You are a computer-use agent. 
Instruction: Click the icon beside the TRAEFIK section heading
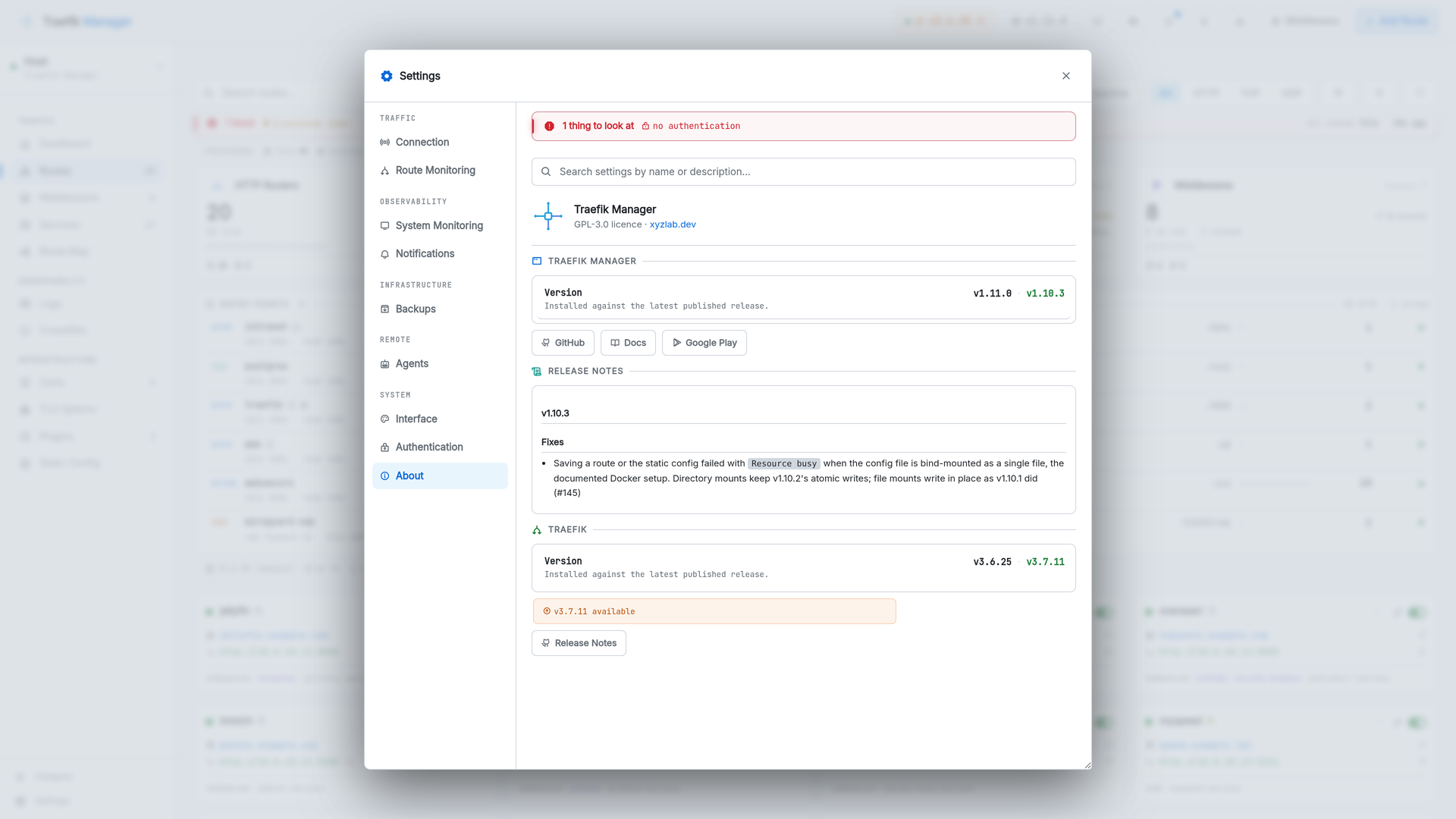click(x=537, y=529)
